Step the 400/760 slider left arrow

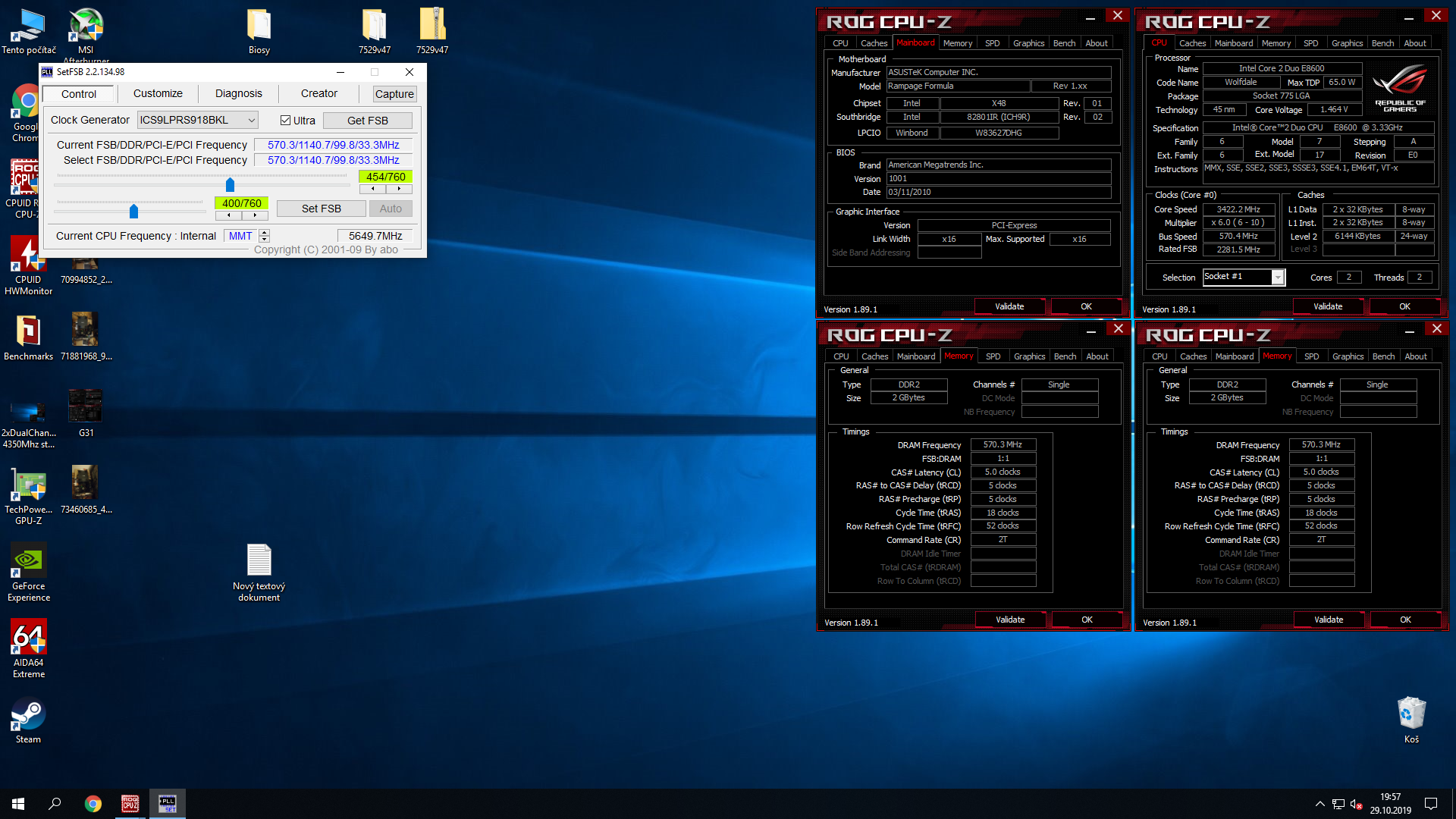[x=228, y=215]
